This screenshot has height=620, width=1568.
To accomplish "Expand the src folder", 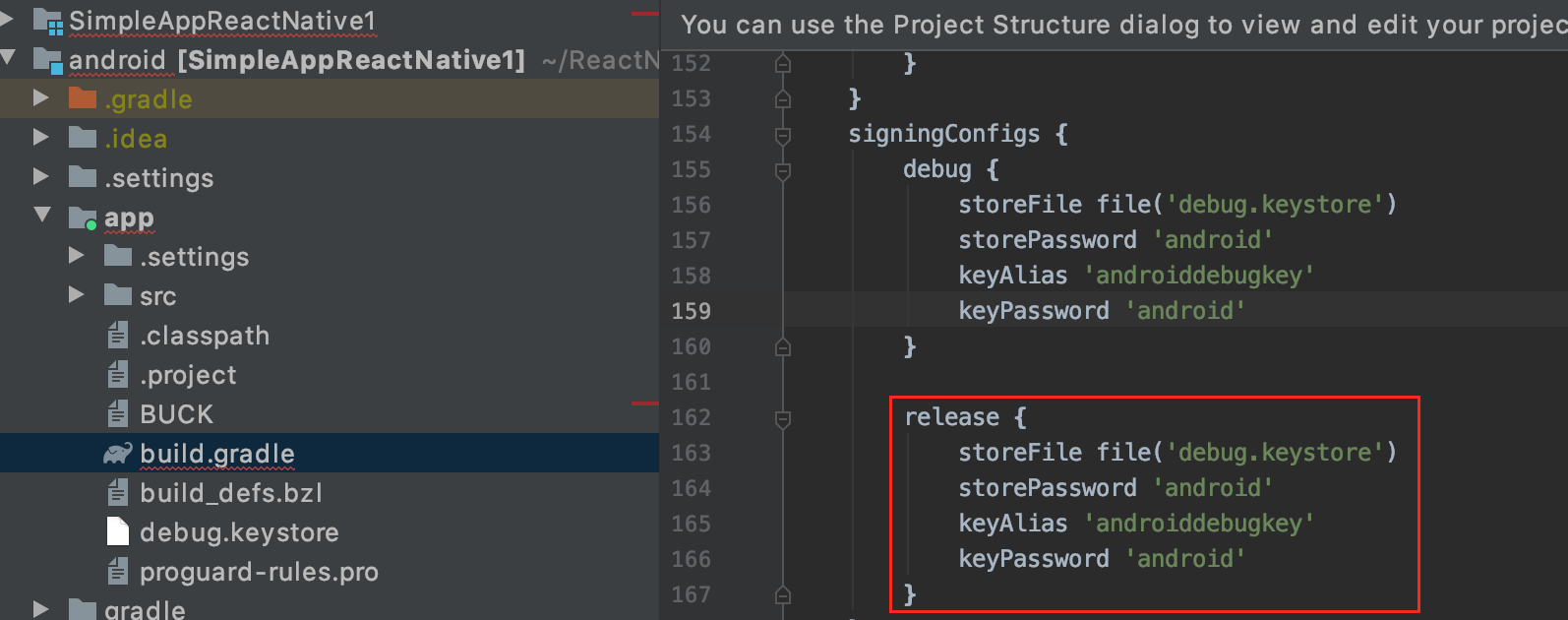I will coord(77,294).
